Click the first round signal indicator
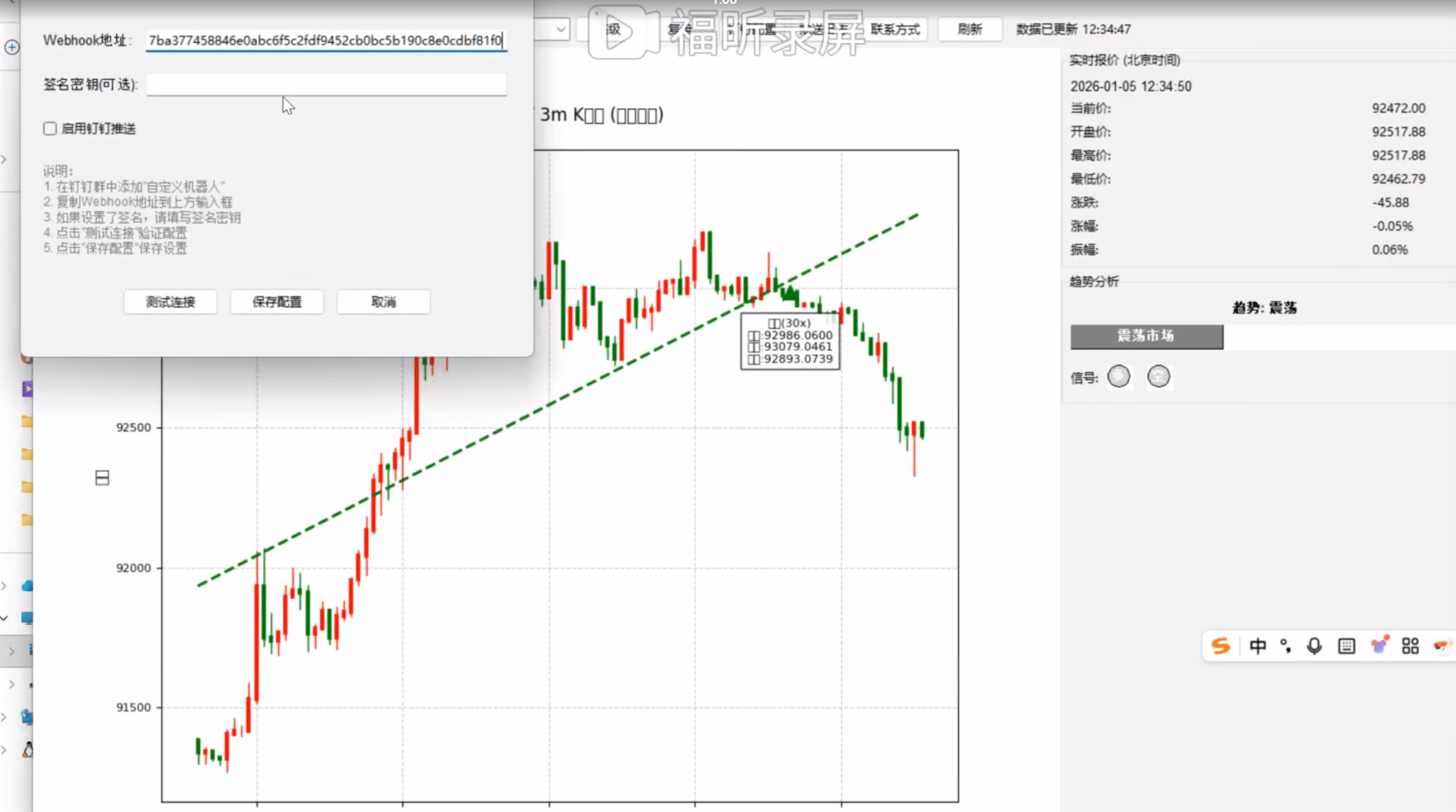The width and height of the screenshot is (1456, 812). [x=1118, y=376]
